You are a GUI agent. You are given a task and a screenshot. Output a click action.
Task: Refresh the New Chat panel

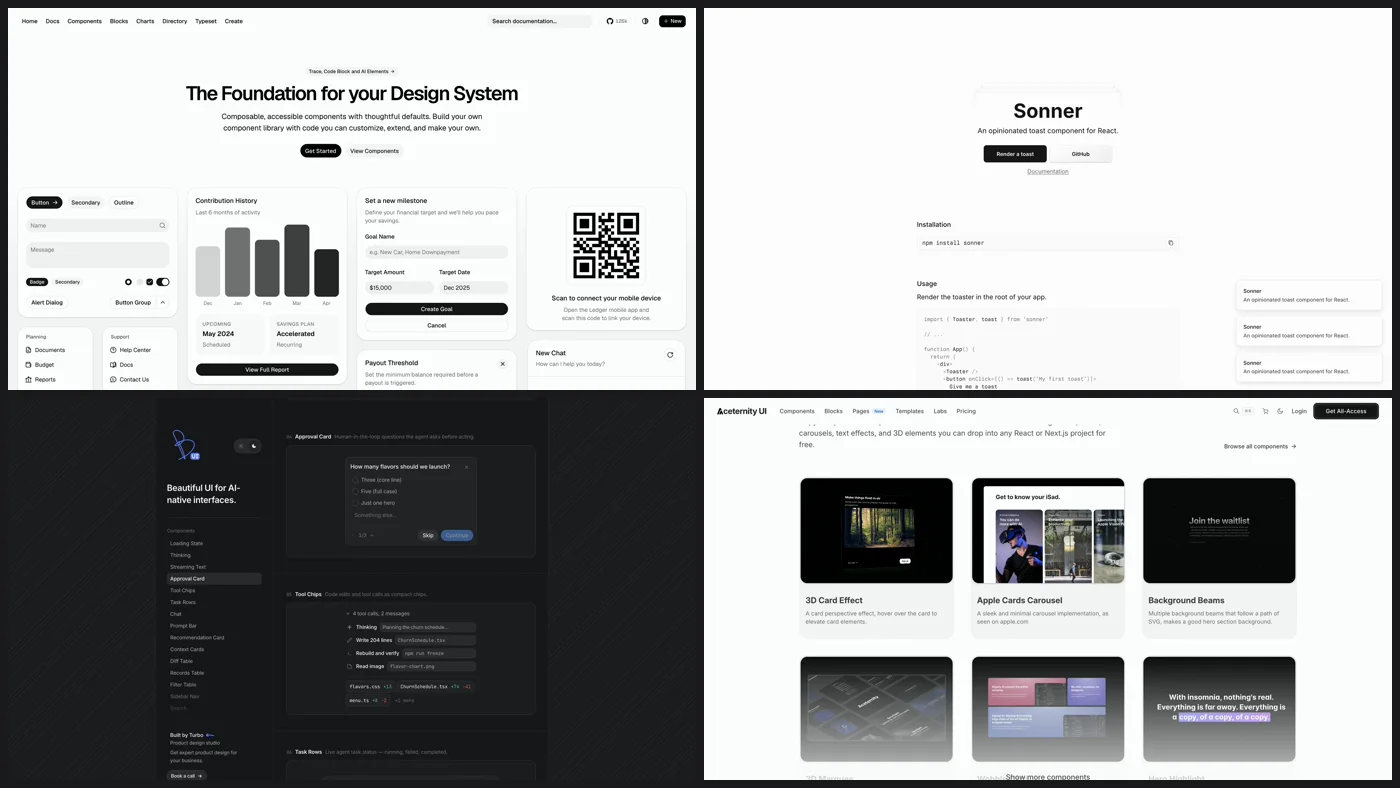pyautogui.click(x=670, y=354)
